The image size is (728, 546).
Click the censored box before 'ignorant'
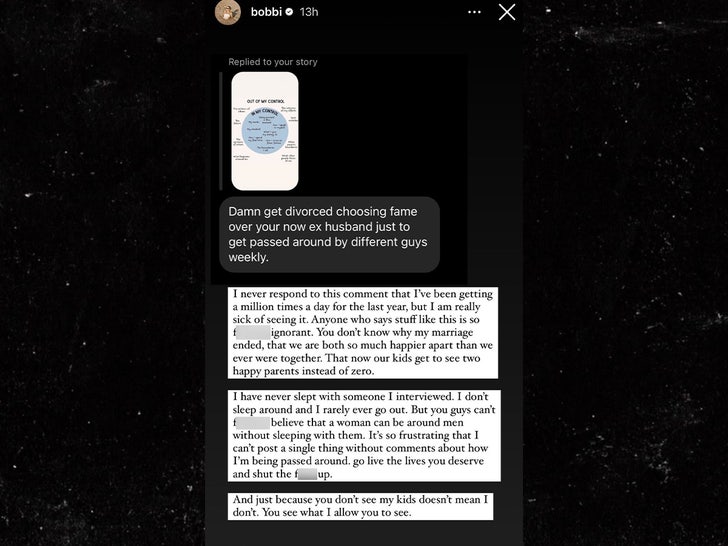click(253, 332)
